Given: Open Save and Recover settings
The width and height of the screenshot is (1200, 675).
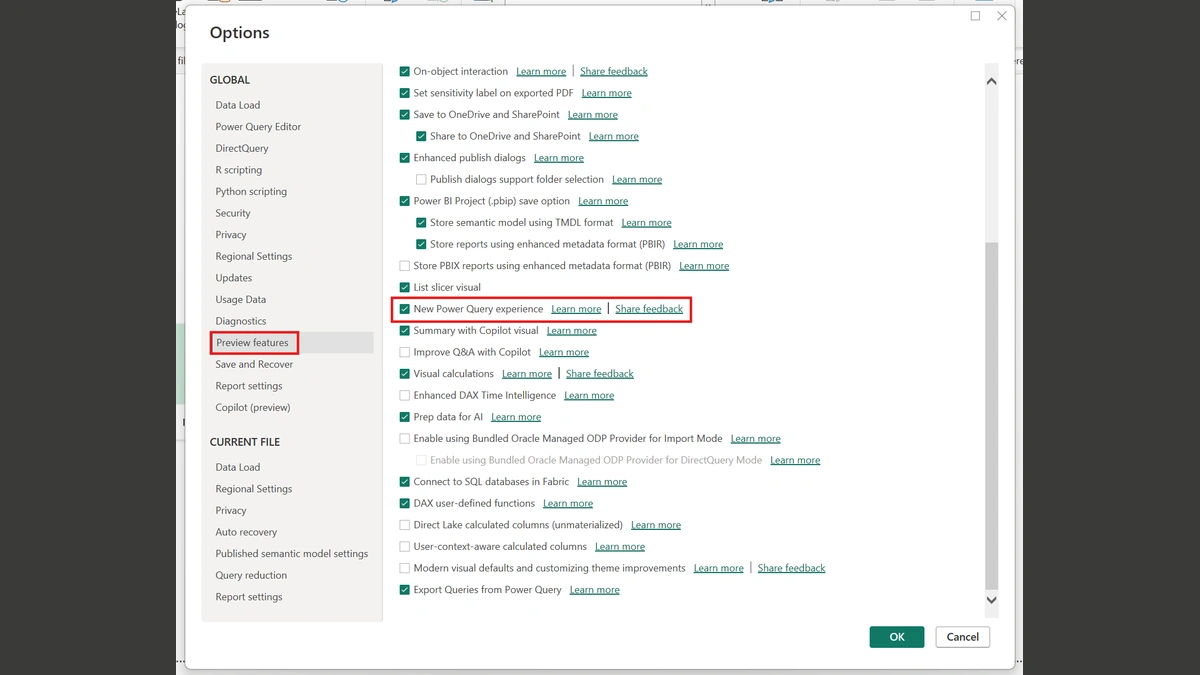Looking at the screenshot, I should [x=254, y=365].
